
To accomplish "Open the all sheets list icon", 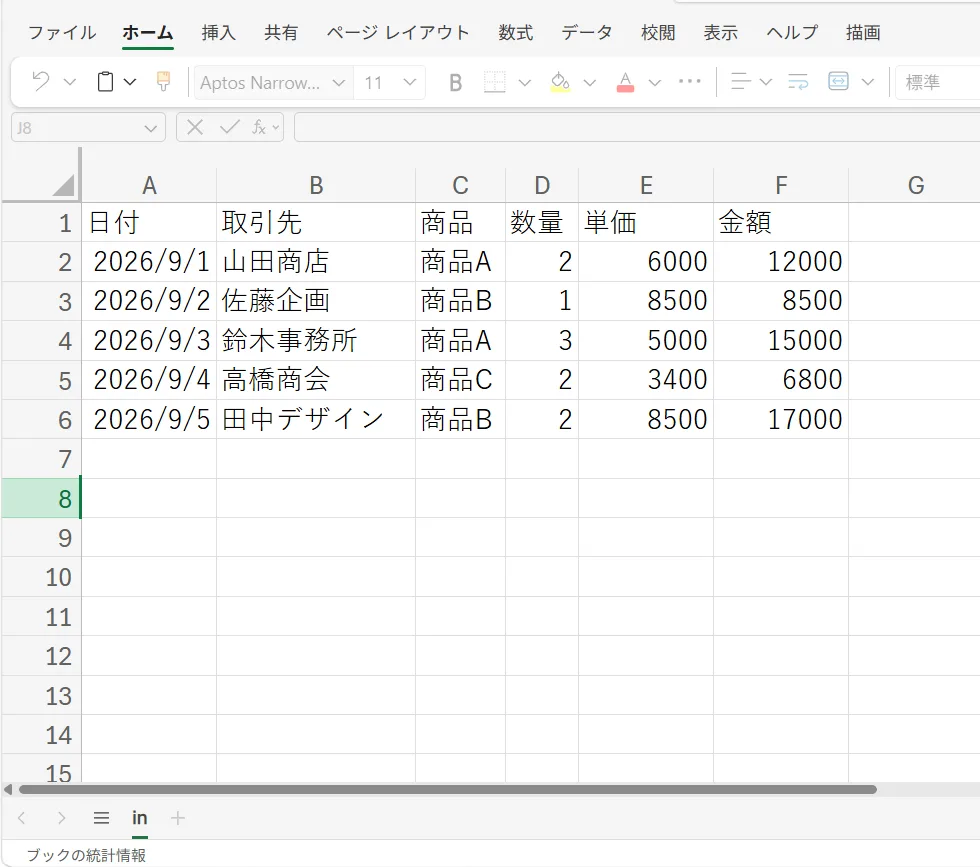I will pos(101,818).
